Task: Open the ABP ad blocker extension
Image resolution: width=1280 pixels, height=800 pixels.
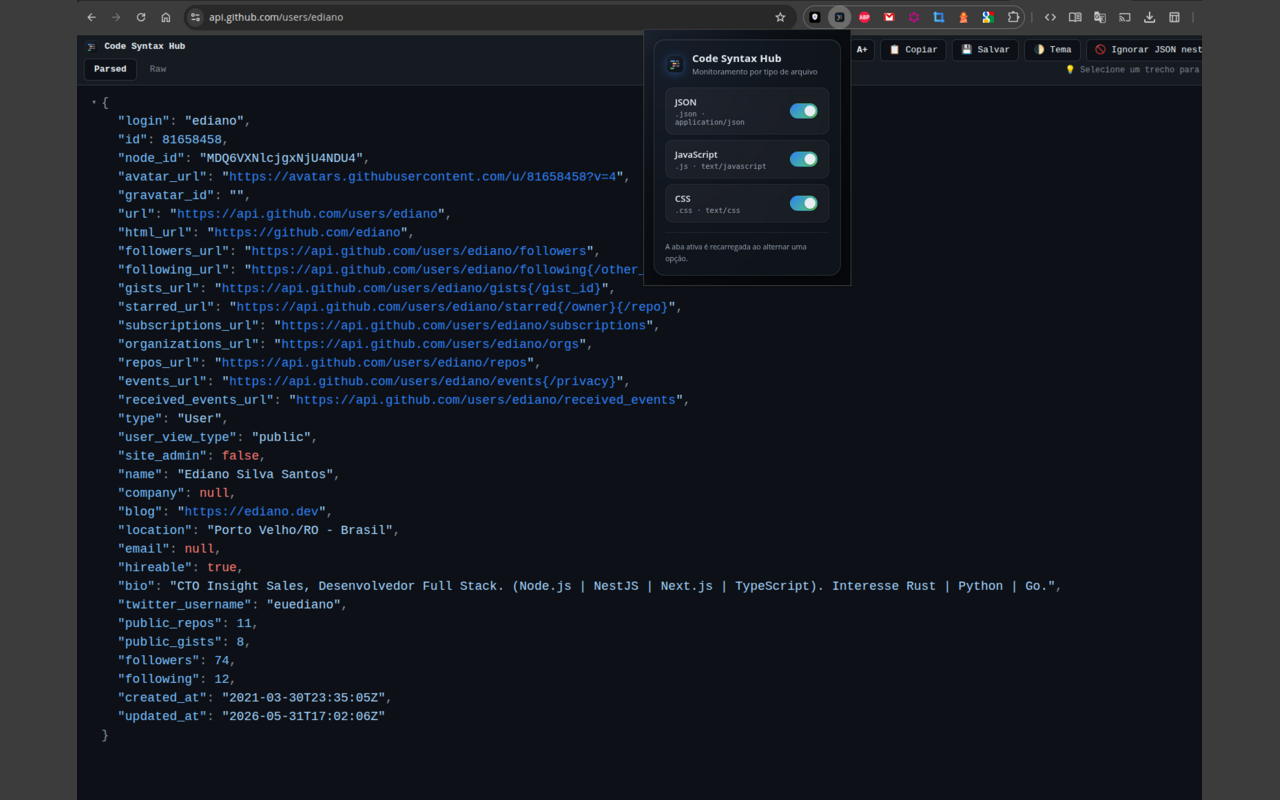Action: (864, 17)
